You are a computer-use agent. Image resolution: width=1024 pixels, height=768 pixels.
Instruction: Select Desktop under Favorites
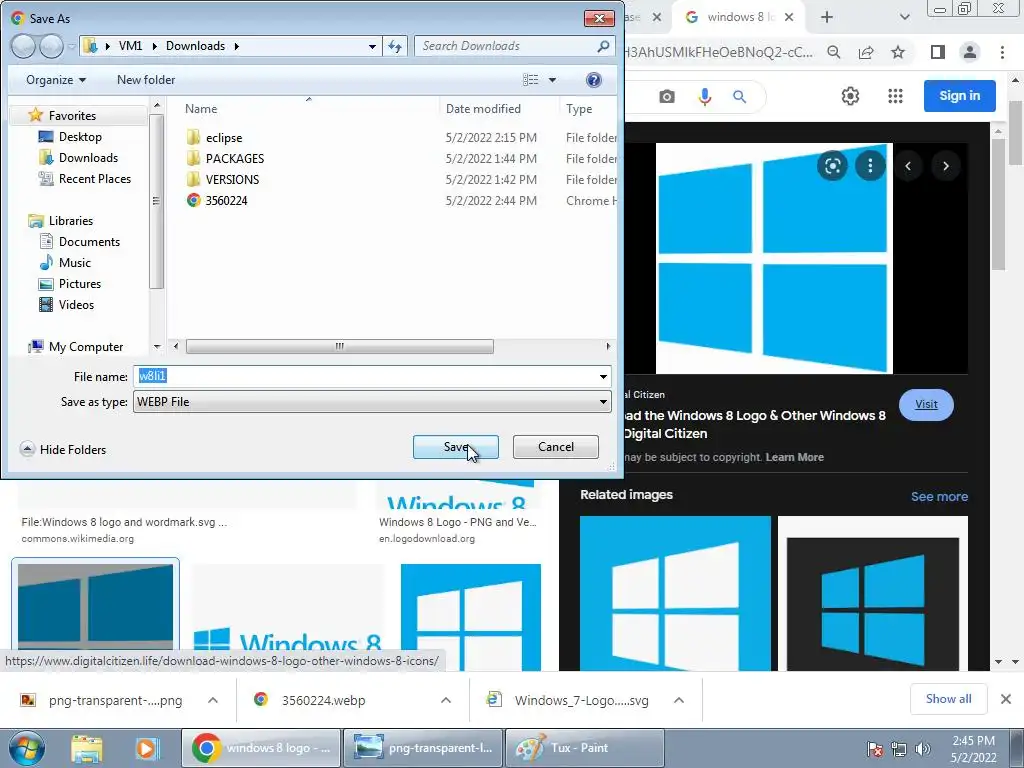(x=80, y=136)
